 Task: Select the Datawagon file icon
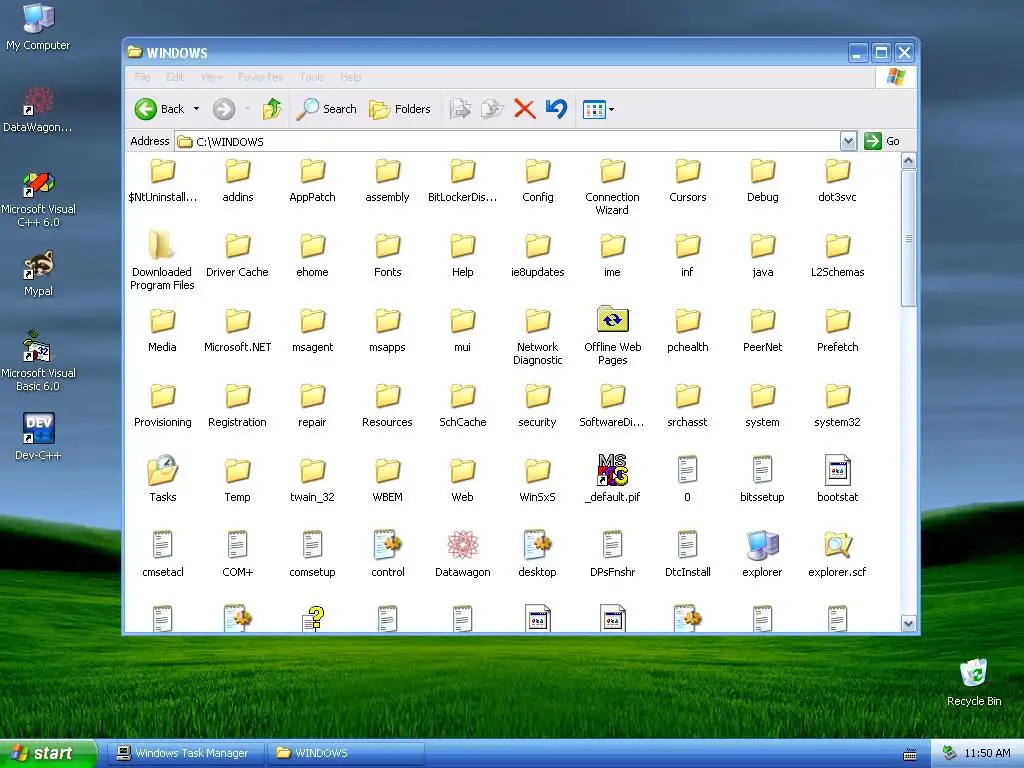tap(462, 545)
